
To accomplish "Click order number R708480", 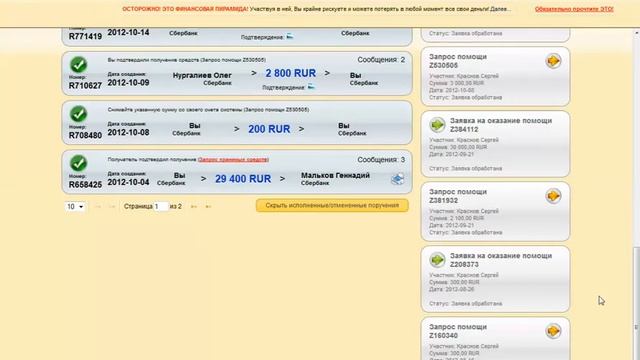I will coord(85,136).
